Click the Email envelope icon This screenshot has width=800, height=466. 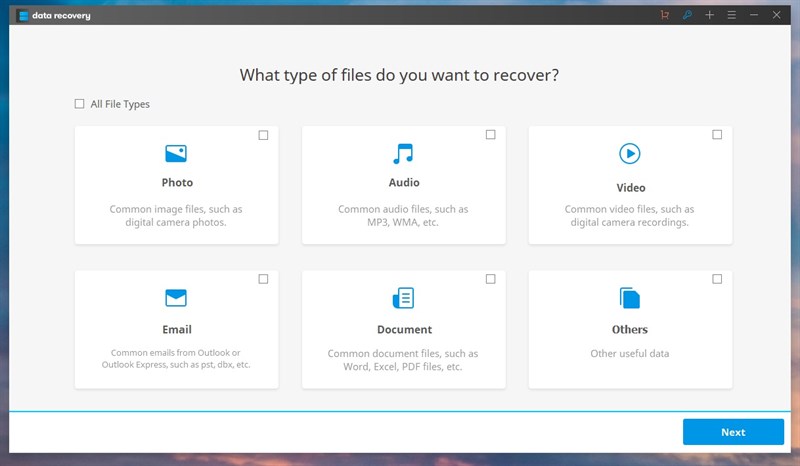pos(176,298)
